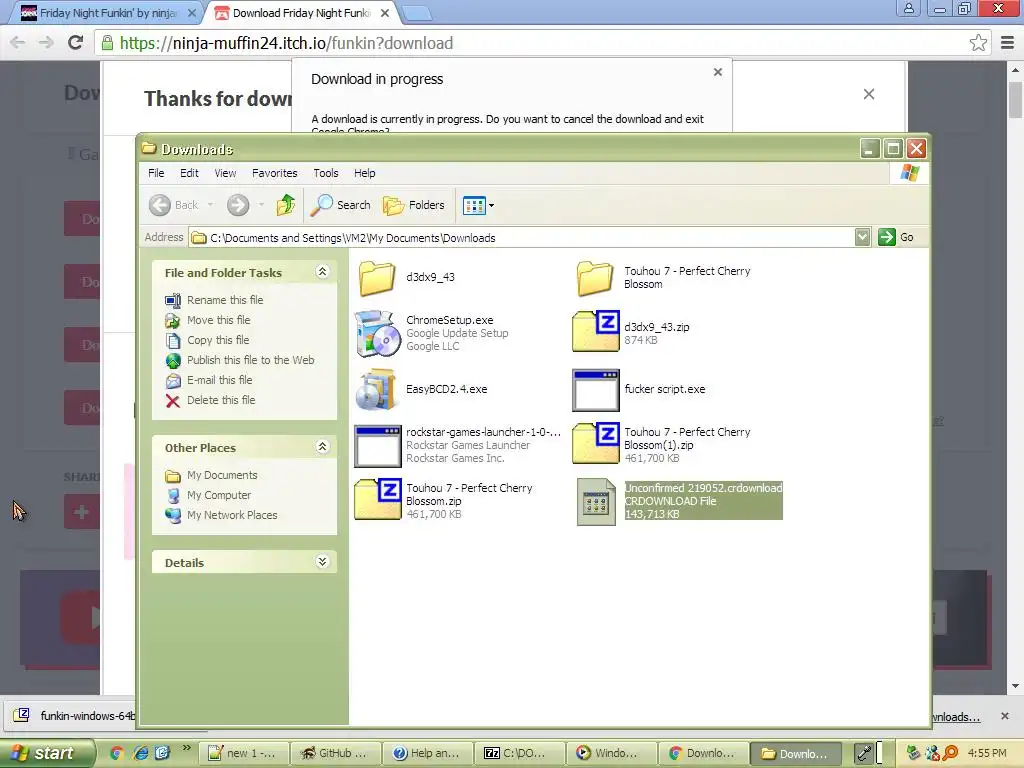Open Search in Explorer toolbar
Viewport: 1024px width, 768px height.
pyautogui.click(x=341, y=205)
